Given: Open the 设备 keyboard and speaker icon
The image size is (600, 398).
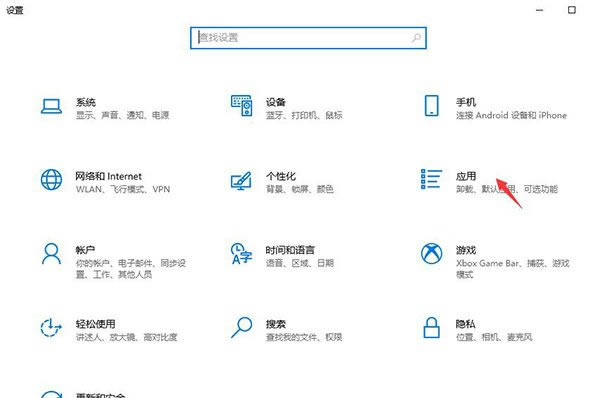Looking at the screenshot, I should pyautogui.click(x=241, y=106).
